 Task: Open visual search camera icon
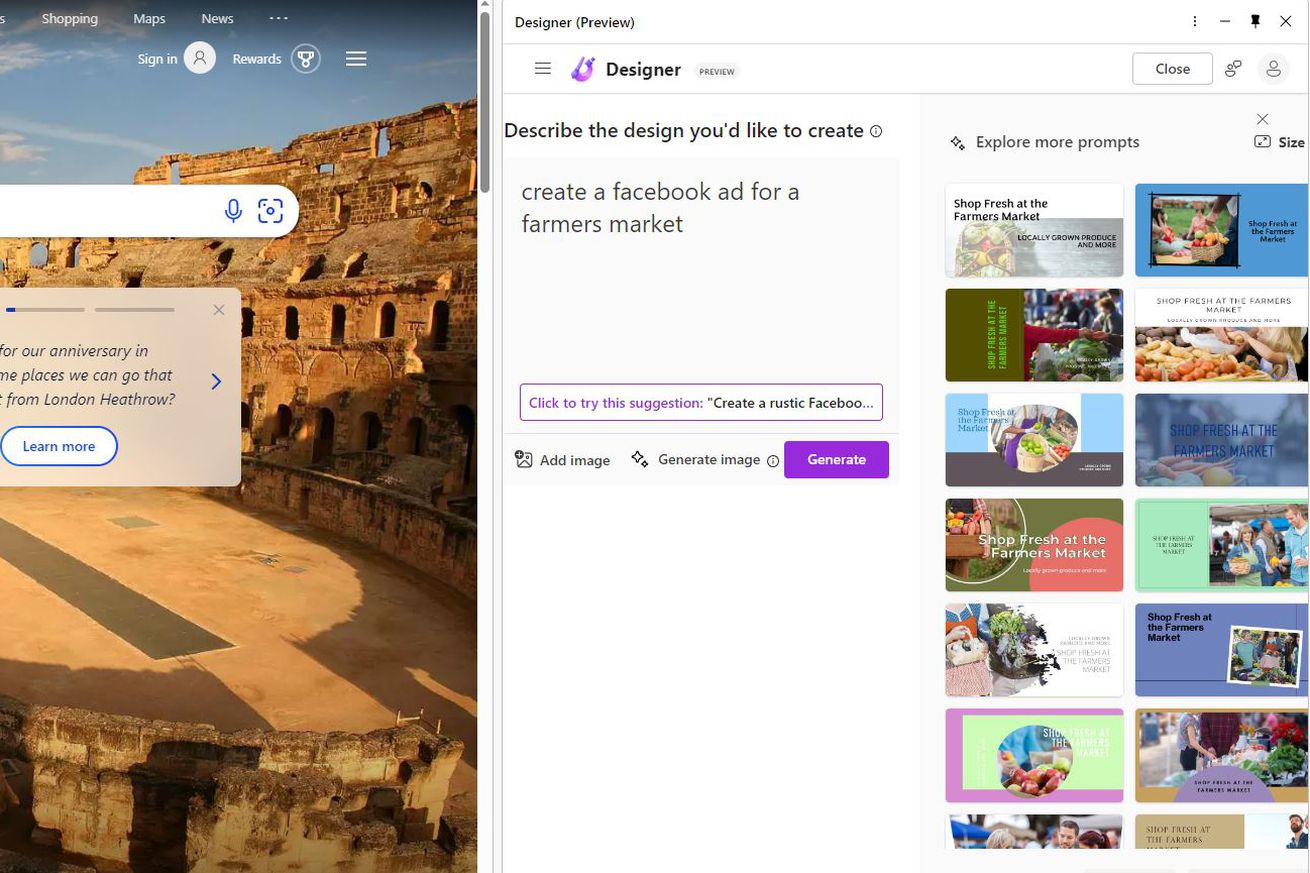[x=270, y=211]
